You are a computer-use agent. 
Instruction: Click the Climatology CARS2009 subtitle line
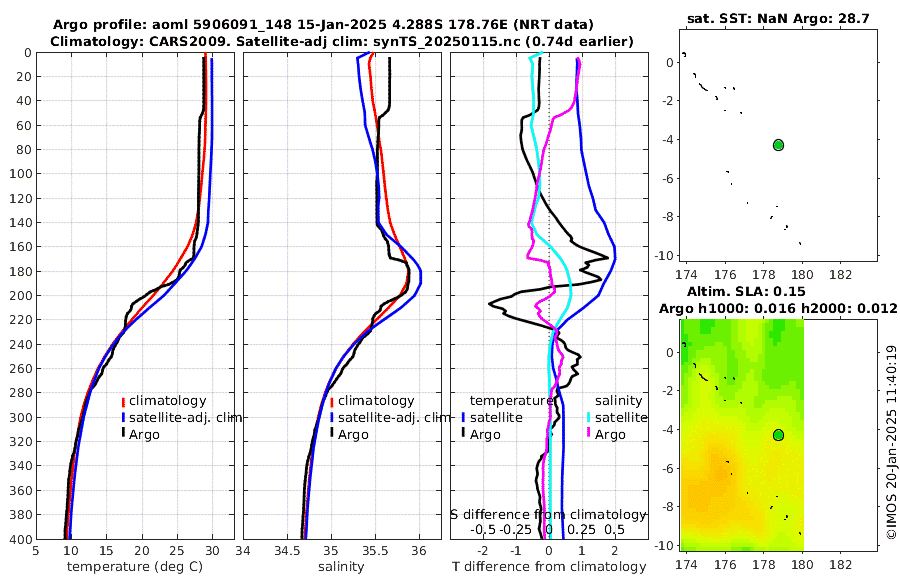pos(342,41)
